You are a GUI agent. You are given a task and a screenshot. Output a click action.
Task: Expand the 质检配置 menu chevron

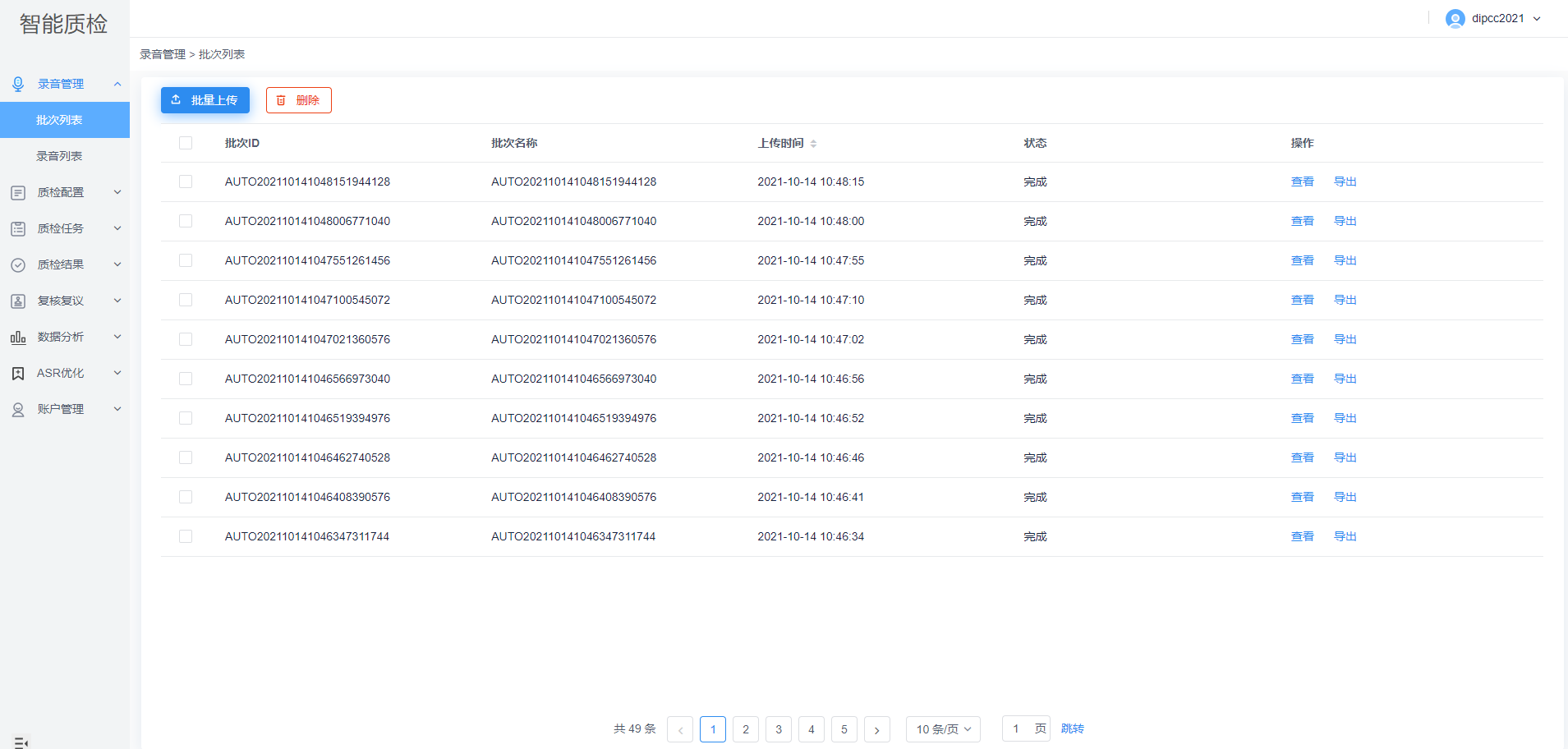pos(117,192)
